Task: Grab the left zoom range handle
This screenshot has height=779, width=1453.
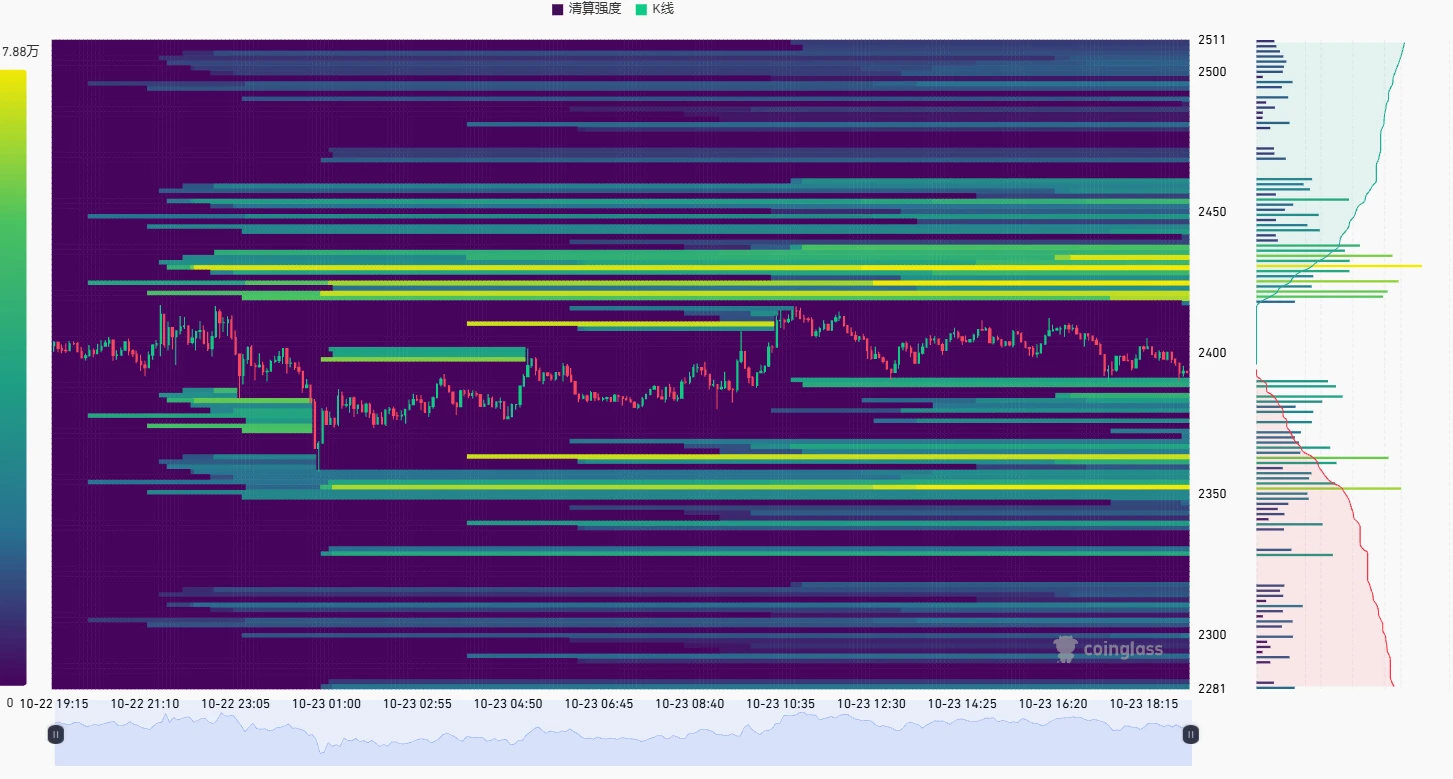Action: pos(56,734)
